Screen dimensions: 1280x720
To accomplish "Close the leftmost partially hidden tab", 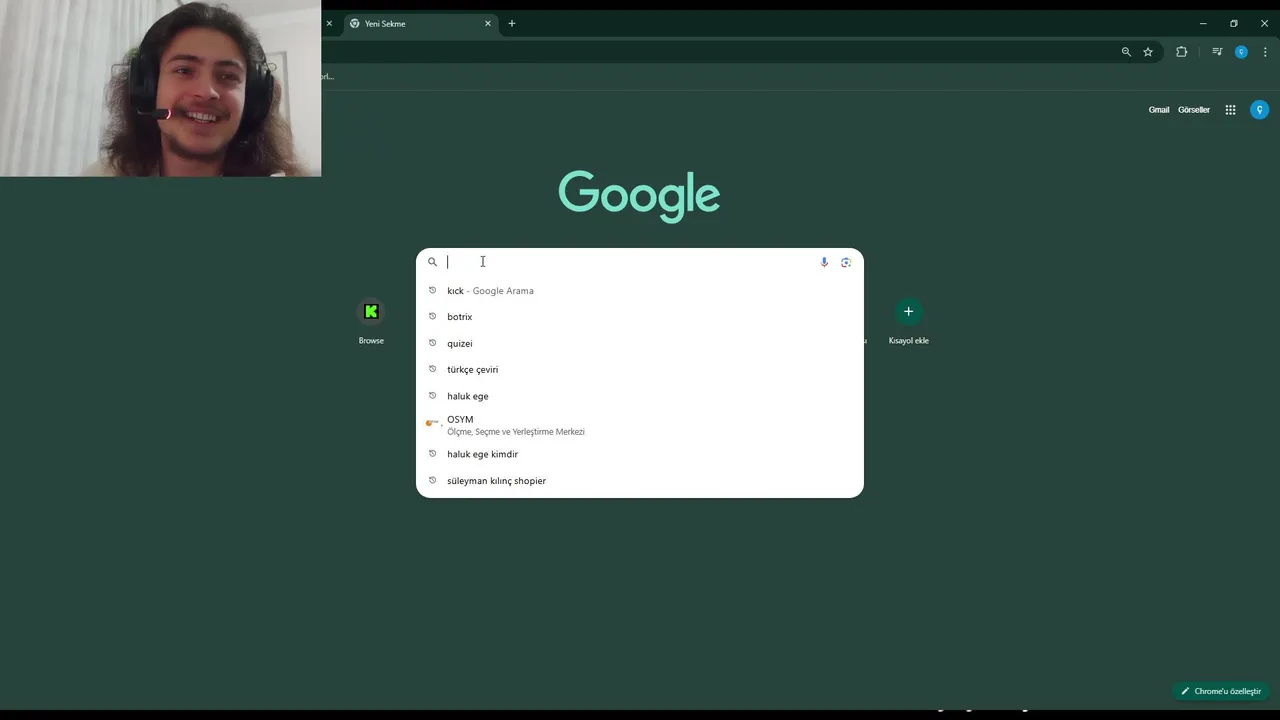I will 329,23.
